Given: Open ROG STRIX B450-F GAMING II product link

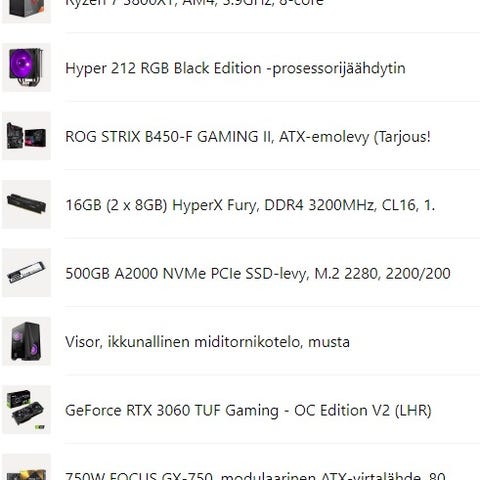Looking at the screenshot, I should [x=248, y=137].
